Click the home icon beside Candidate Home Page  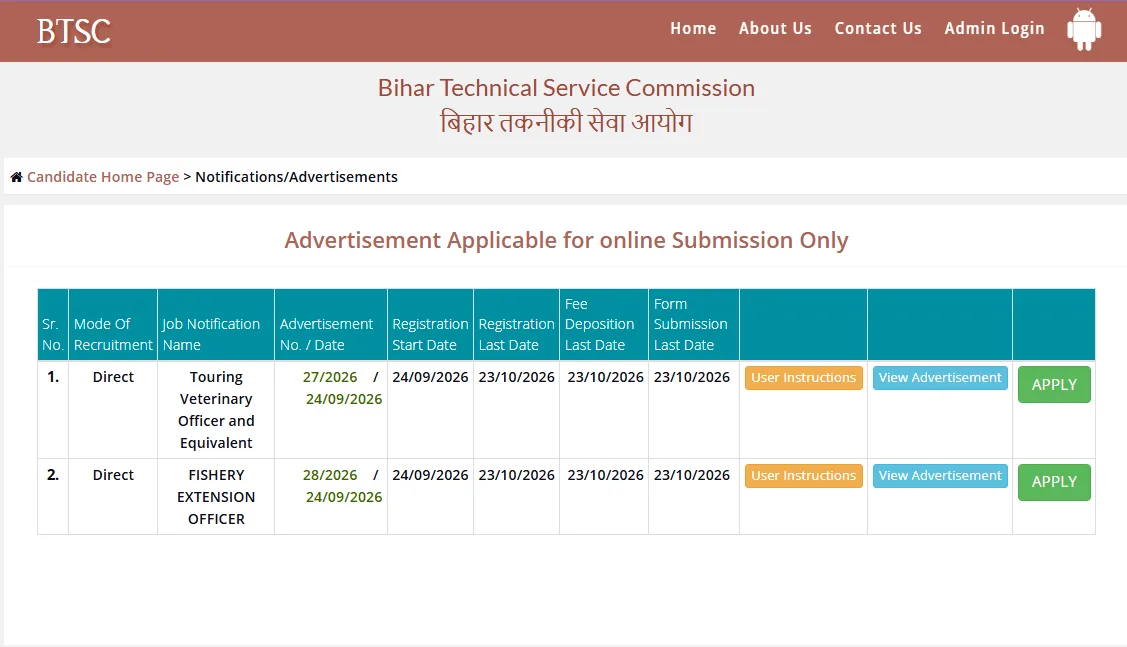[x=17, y=177]
